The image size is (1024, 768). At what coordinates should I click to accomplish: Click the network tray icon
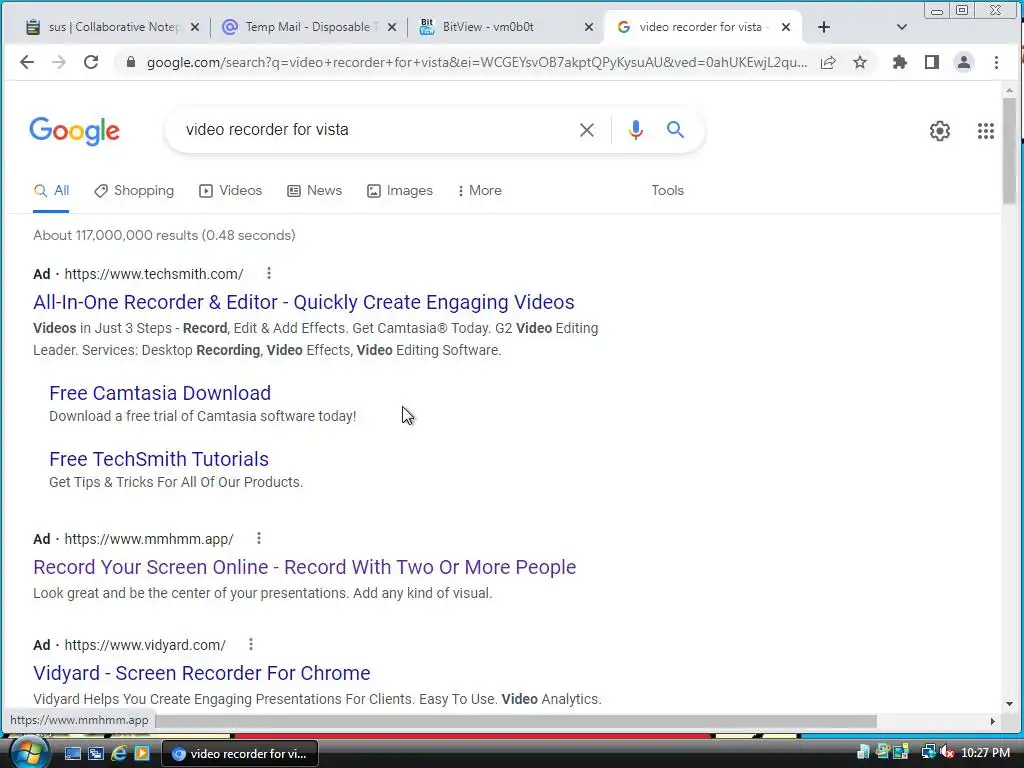pos(928,753)
